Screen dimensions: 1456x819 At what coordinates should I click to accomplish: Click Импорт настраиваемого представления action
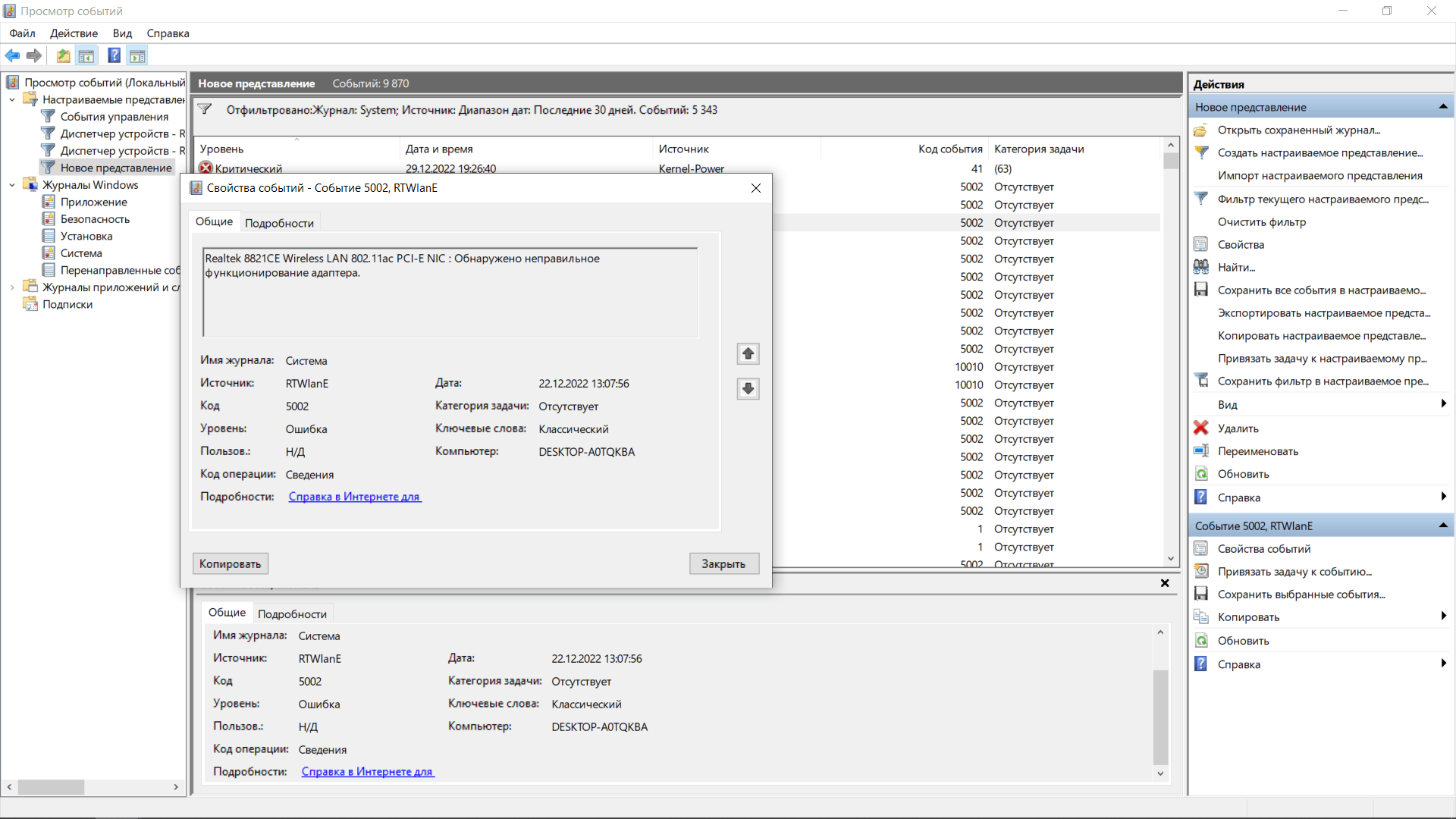tap(1319, 175)
